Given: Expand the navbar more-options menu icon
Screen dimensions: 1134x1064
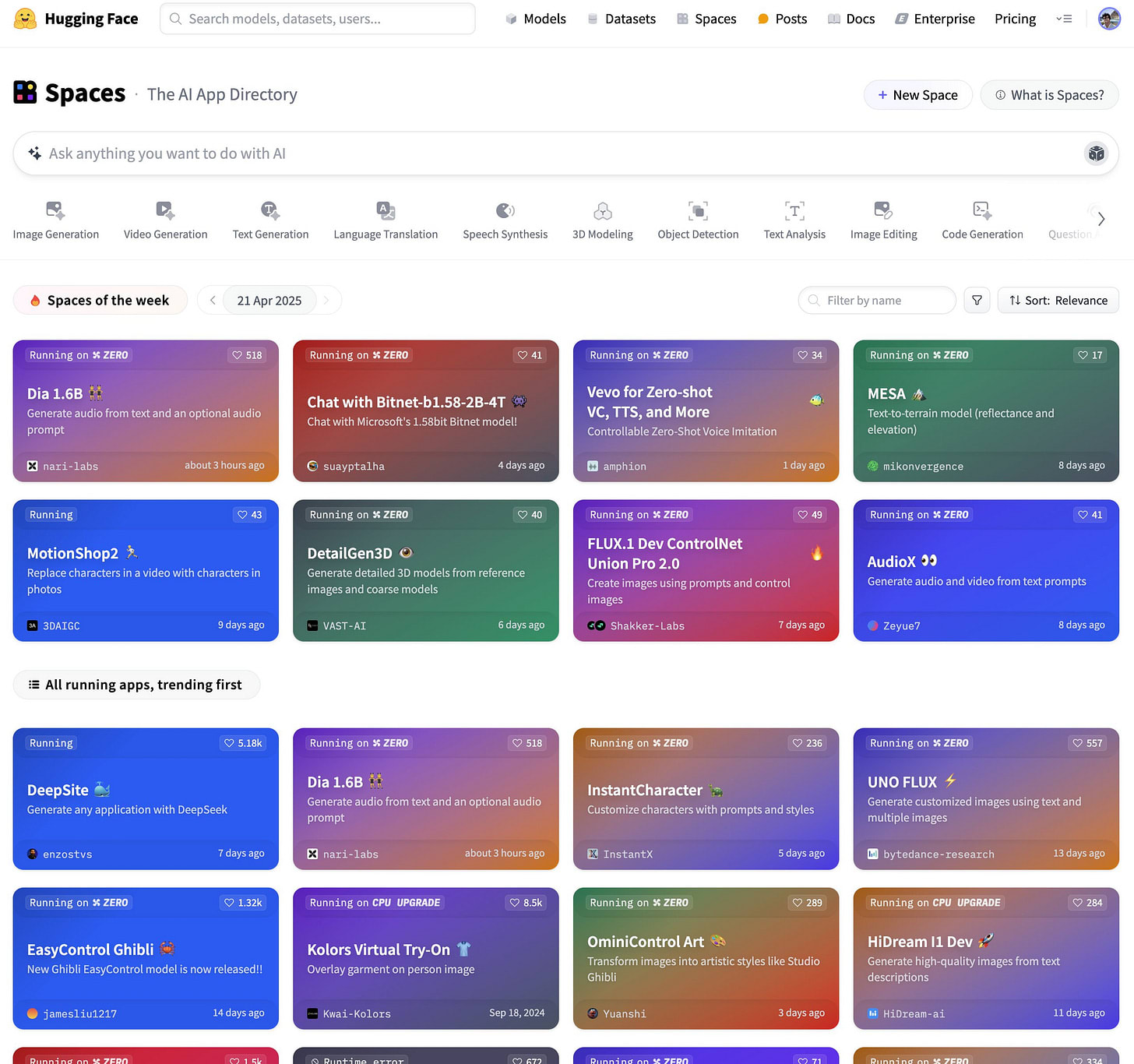Looking at the screenshot, I should pos(1064,19).
